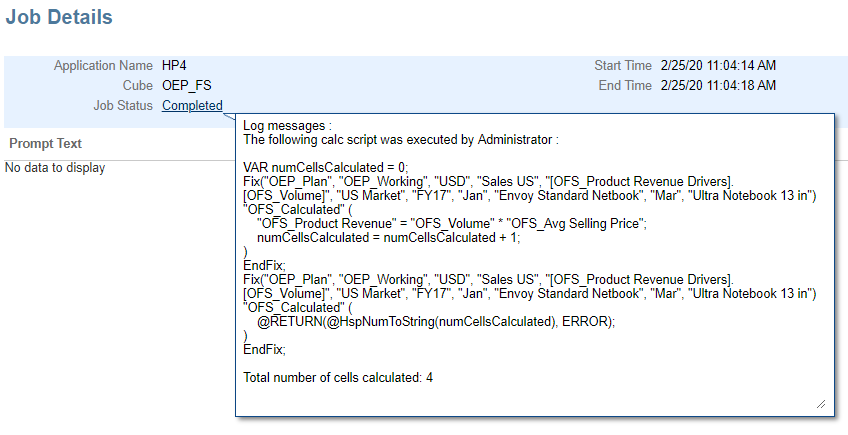This screenshot has width=848, height=435.
Task: Click the Start Time label
Action: (x=623, y=66)
